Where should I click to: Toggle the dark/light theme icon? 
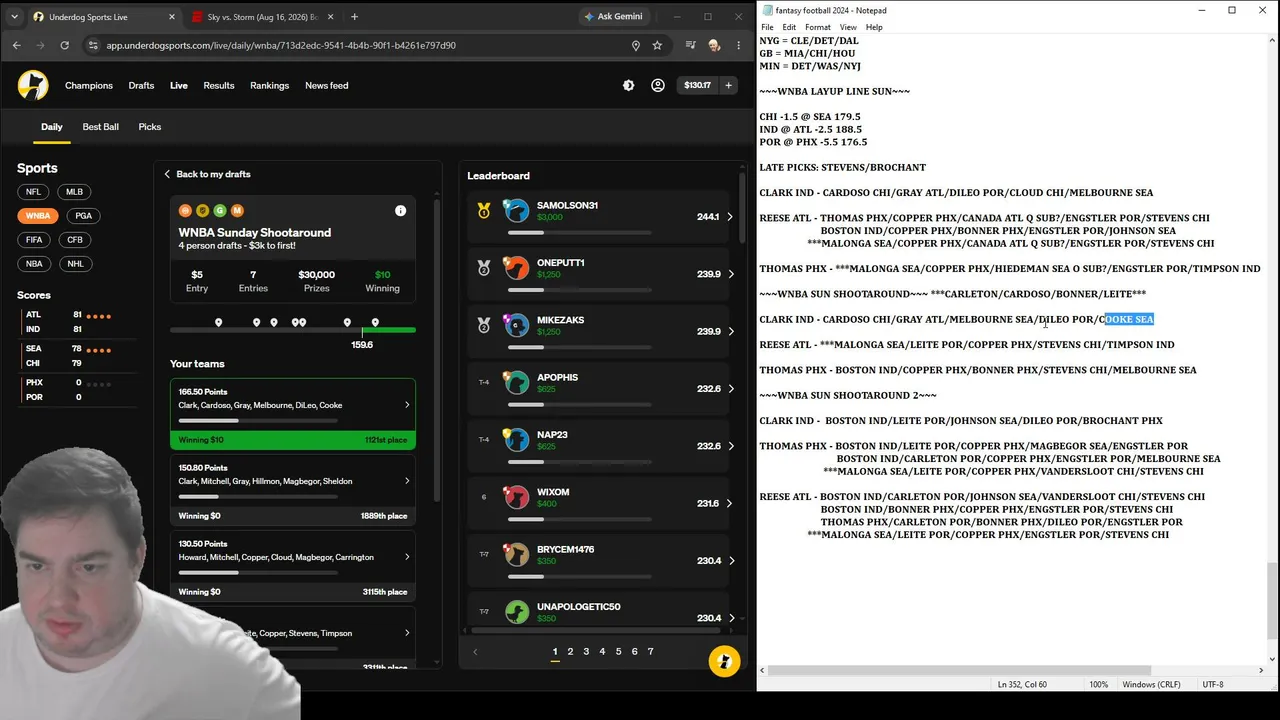coord(628,86)
